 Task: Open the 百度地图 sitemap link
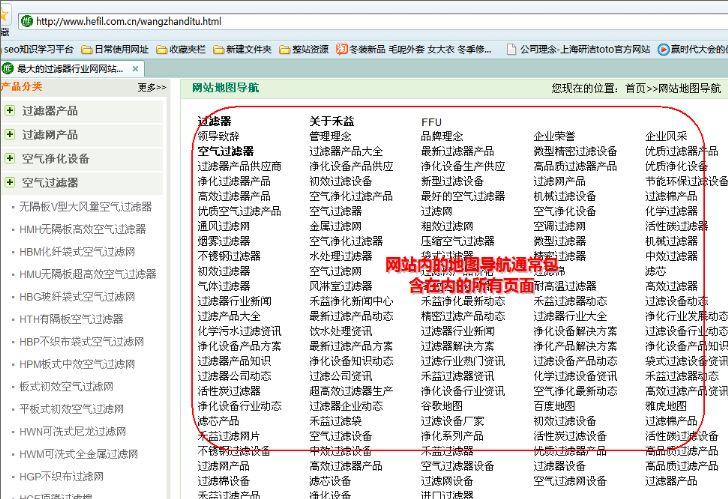click(x=554, y=406)
